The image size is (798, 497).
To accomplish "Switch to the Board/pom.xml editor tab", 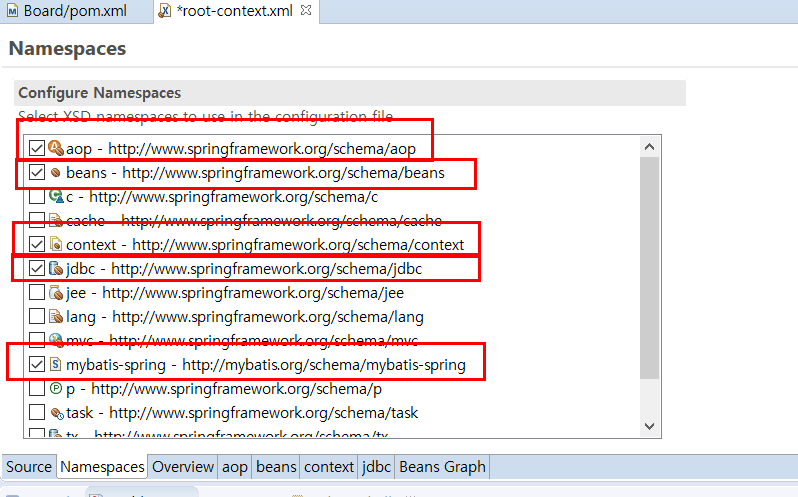I will 76,11.
